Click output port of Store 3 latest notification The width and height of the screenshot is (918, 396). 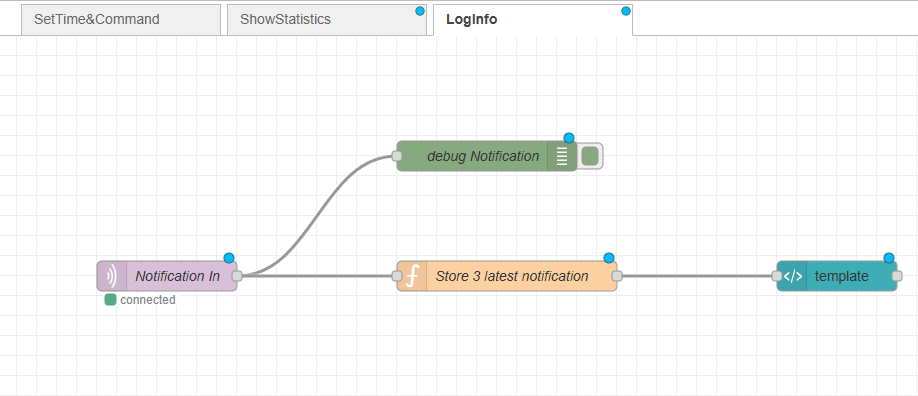tap(617, 276)
